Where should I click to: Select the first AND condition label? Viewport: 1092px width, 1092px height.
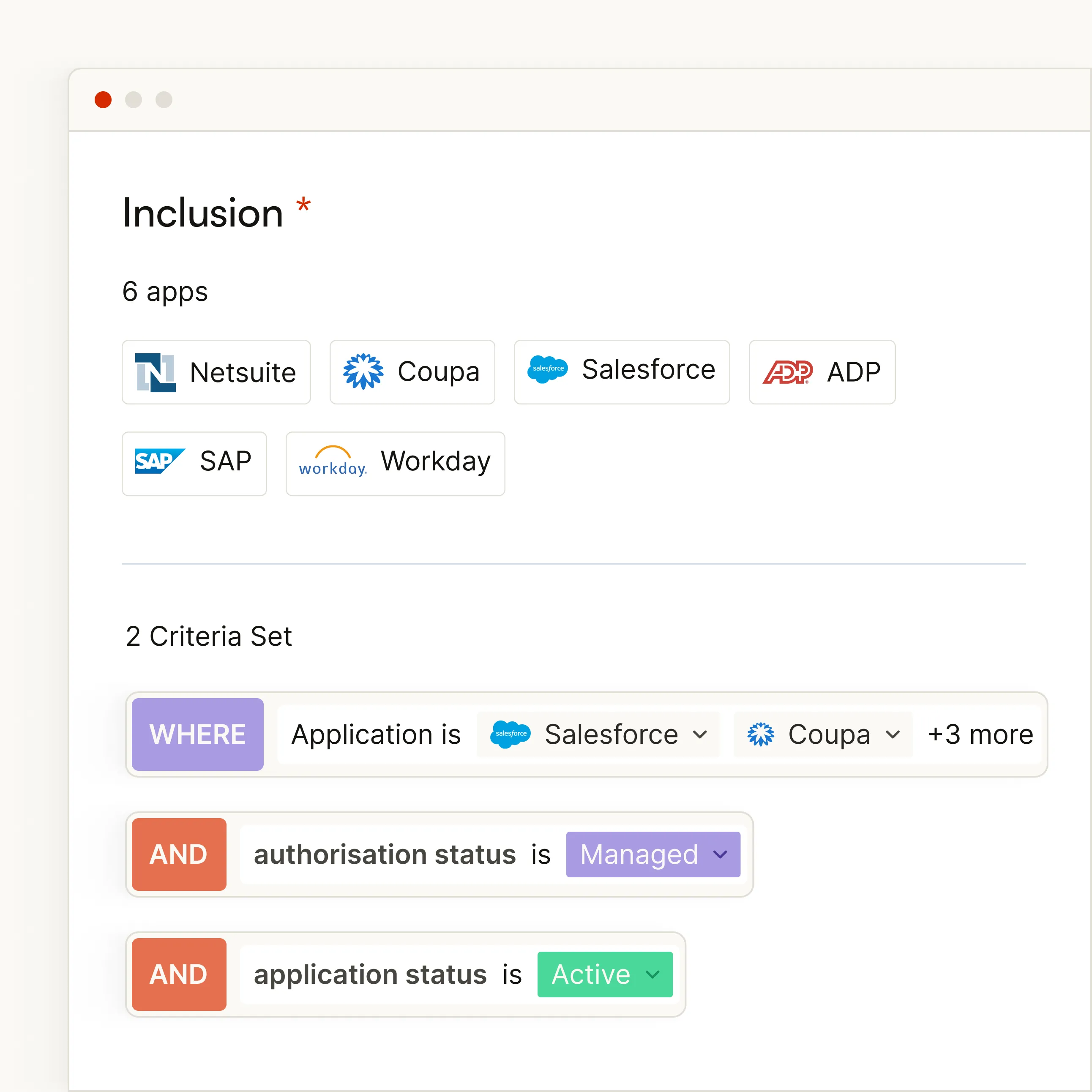(x=179, y=854)
